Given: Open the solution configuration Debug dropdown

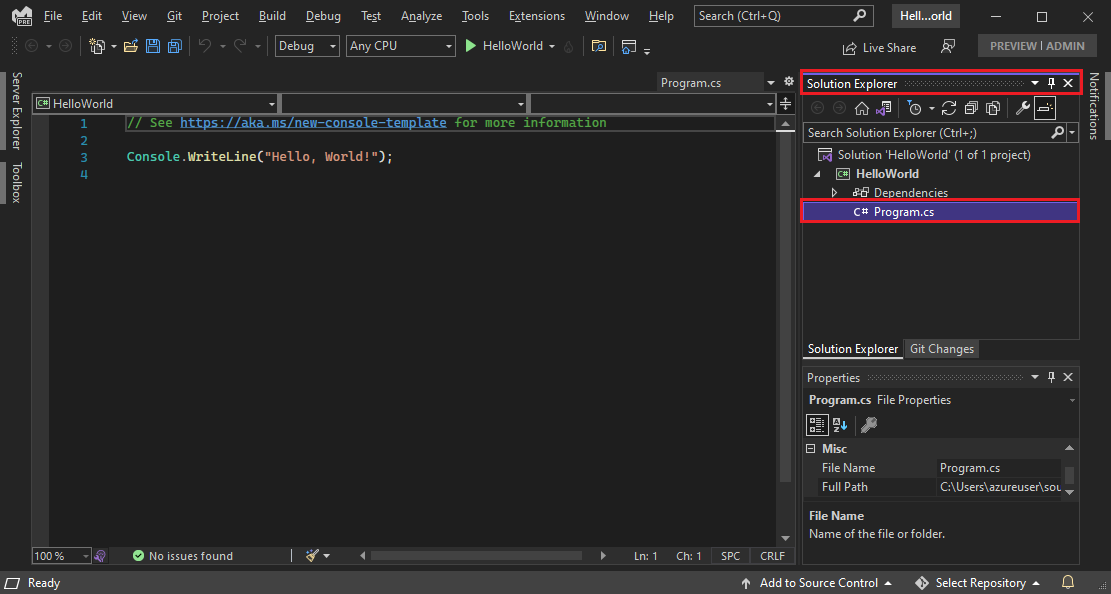Looking at the screenshot, I should pyautogui.click(x=306, y=45).
